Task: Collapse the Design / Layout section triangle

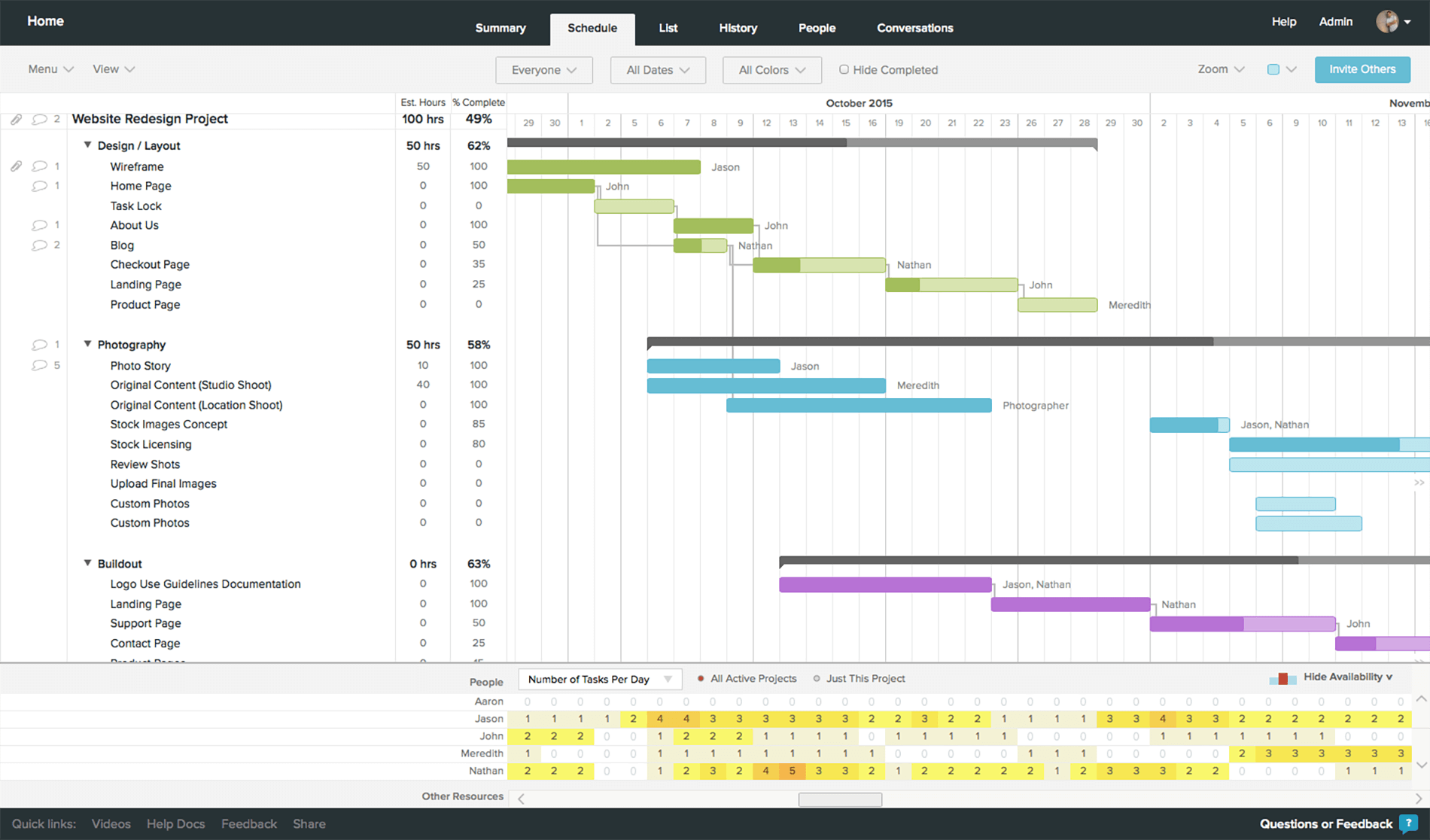Action: point(87,145)
